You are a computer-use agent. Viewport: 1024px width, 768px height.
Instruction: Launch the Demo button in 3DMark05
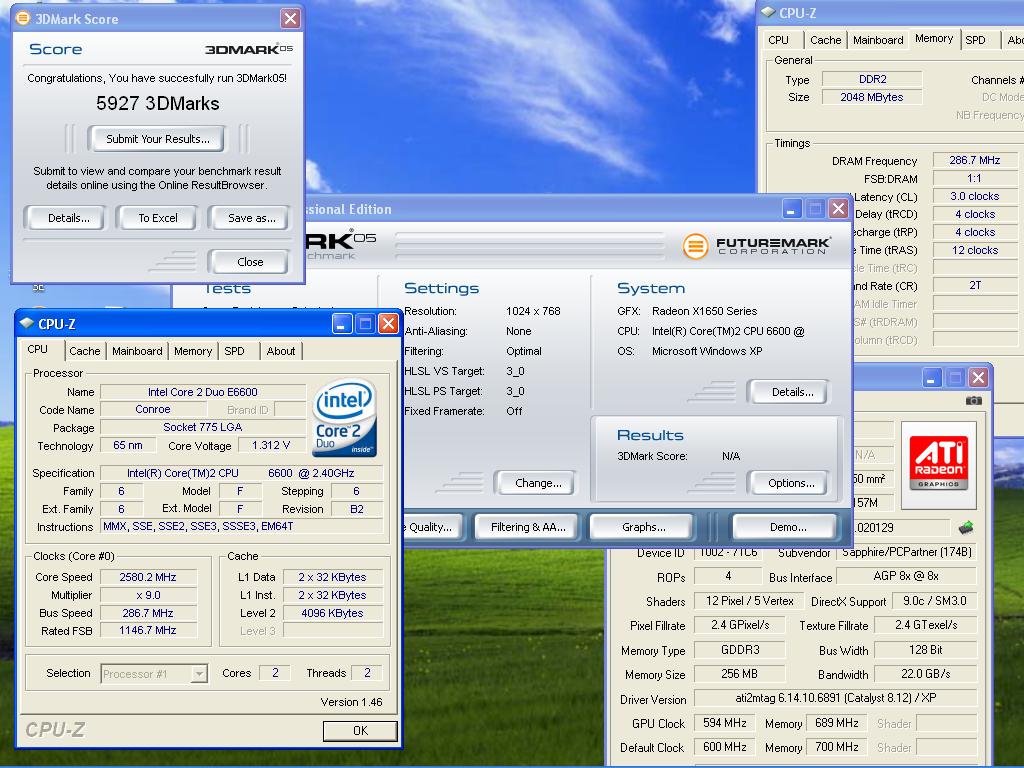786,526
